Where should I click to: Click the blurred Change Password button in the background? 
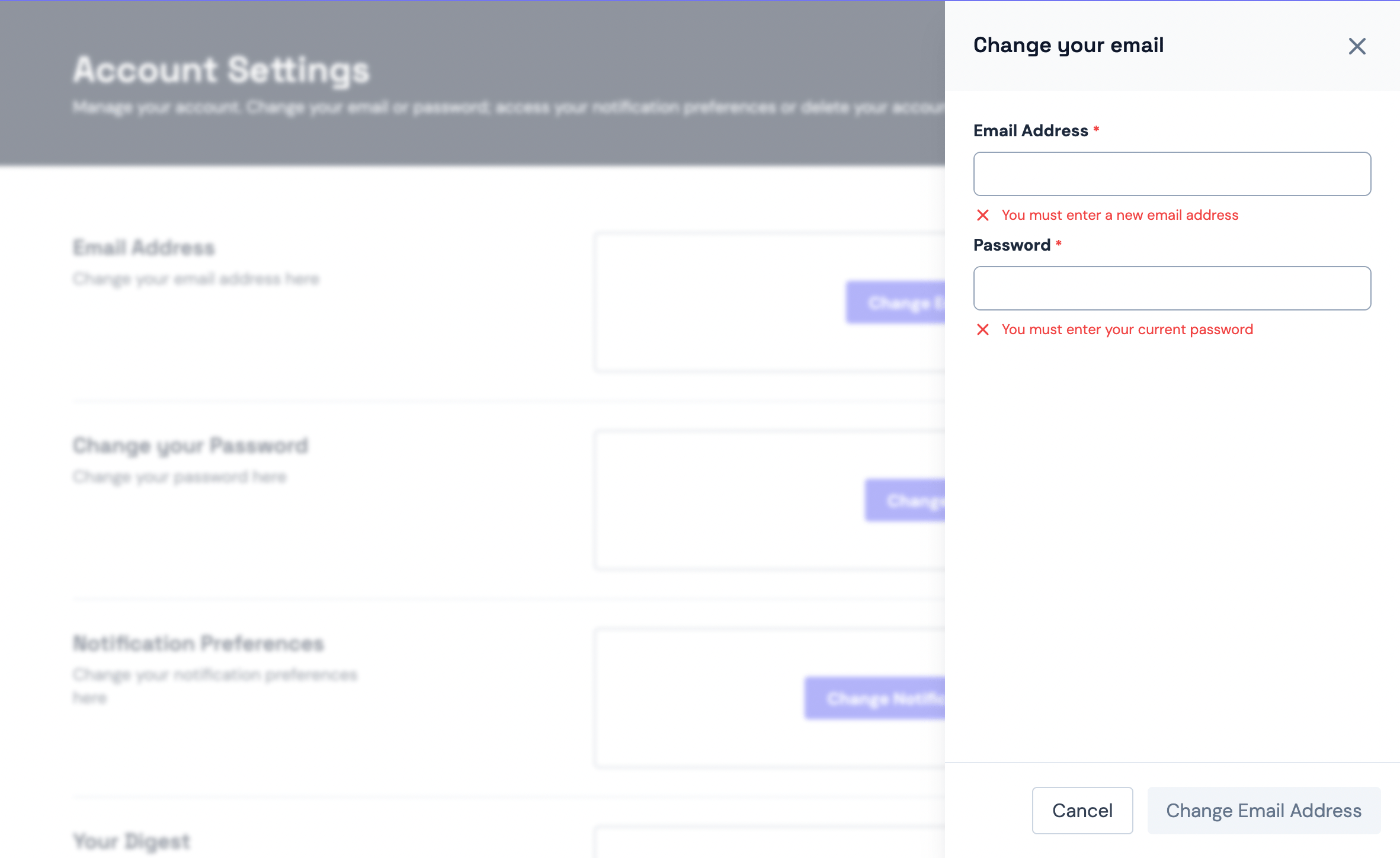click(x=905, y=501)
